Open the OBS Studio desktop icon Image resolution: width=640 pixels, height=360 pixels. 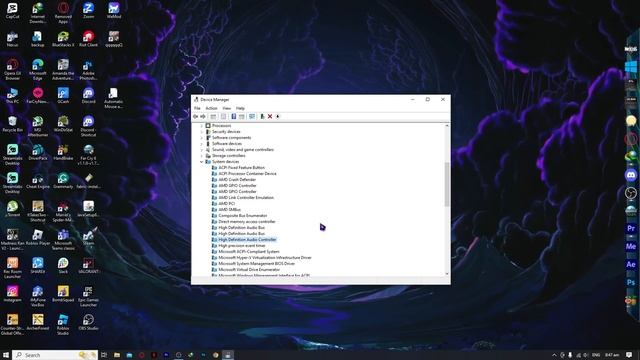coord(88,322)
